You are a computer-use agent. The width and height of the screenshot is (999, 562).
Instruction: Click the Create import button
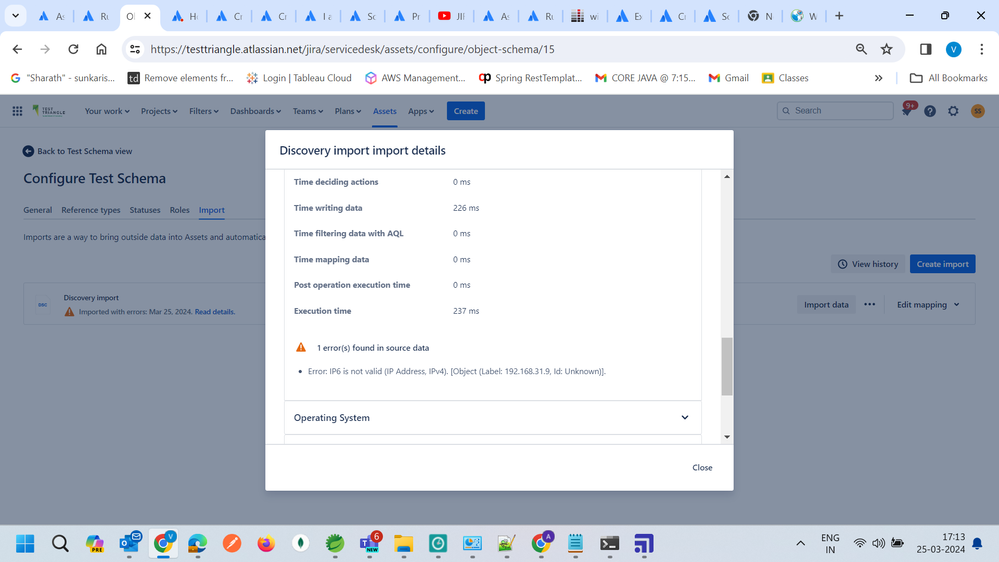click(x=942, y=264)
